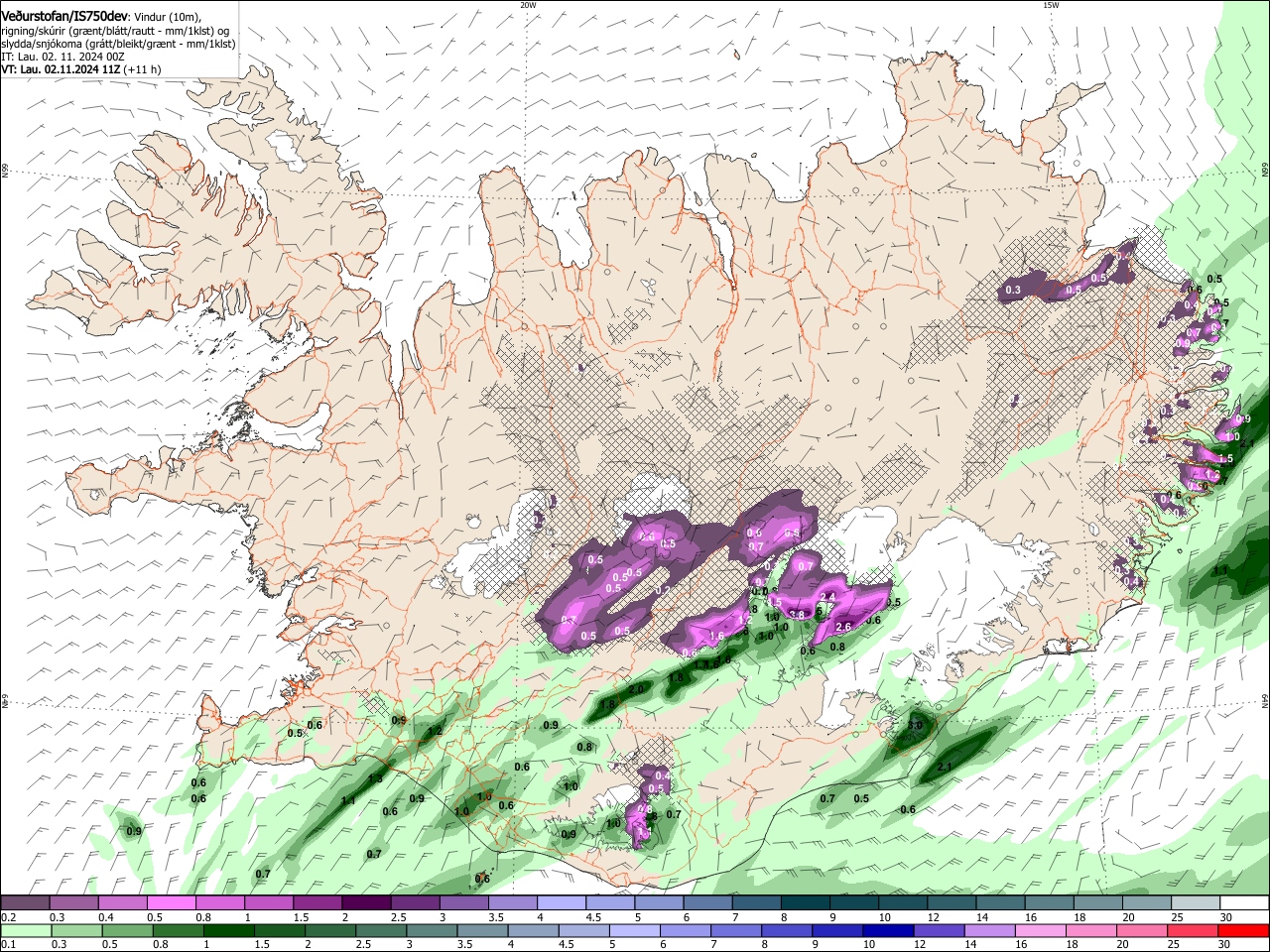Click the '0.3' value in the northeast purple area
1270x952 pixels.
pyautogui.click(x=1013, y=291)
